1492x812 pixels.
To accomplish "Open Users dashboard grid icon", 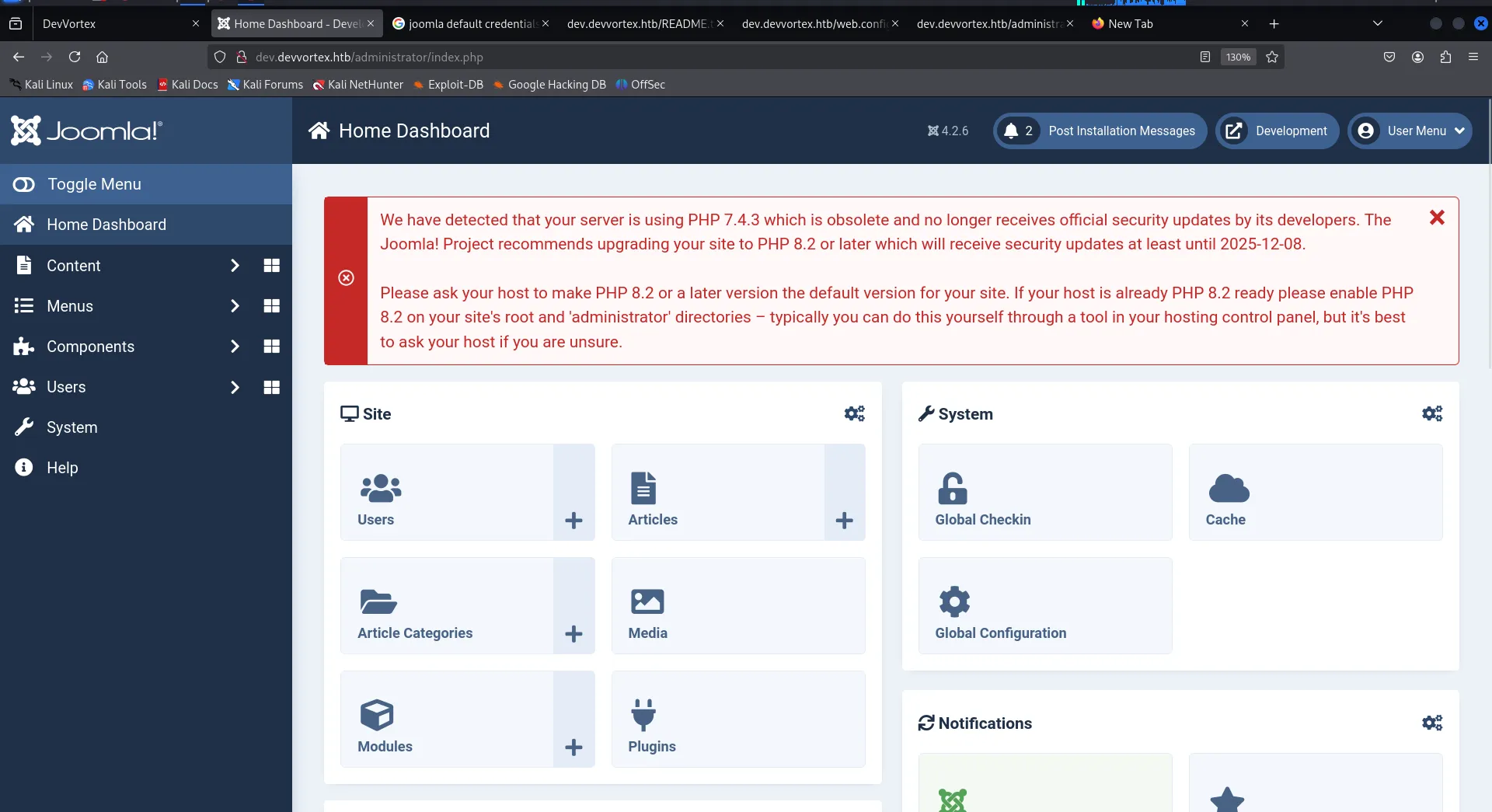I will [271, 387].
